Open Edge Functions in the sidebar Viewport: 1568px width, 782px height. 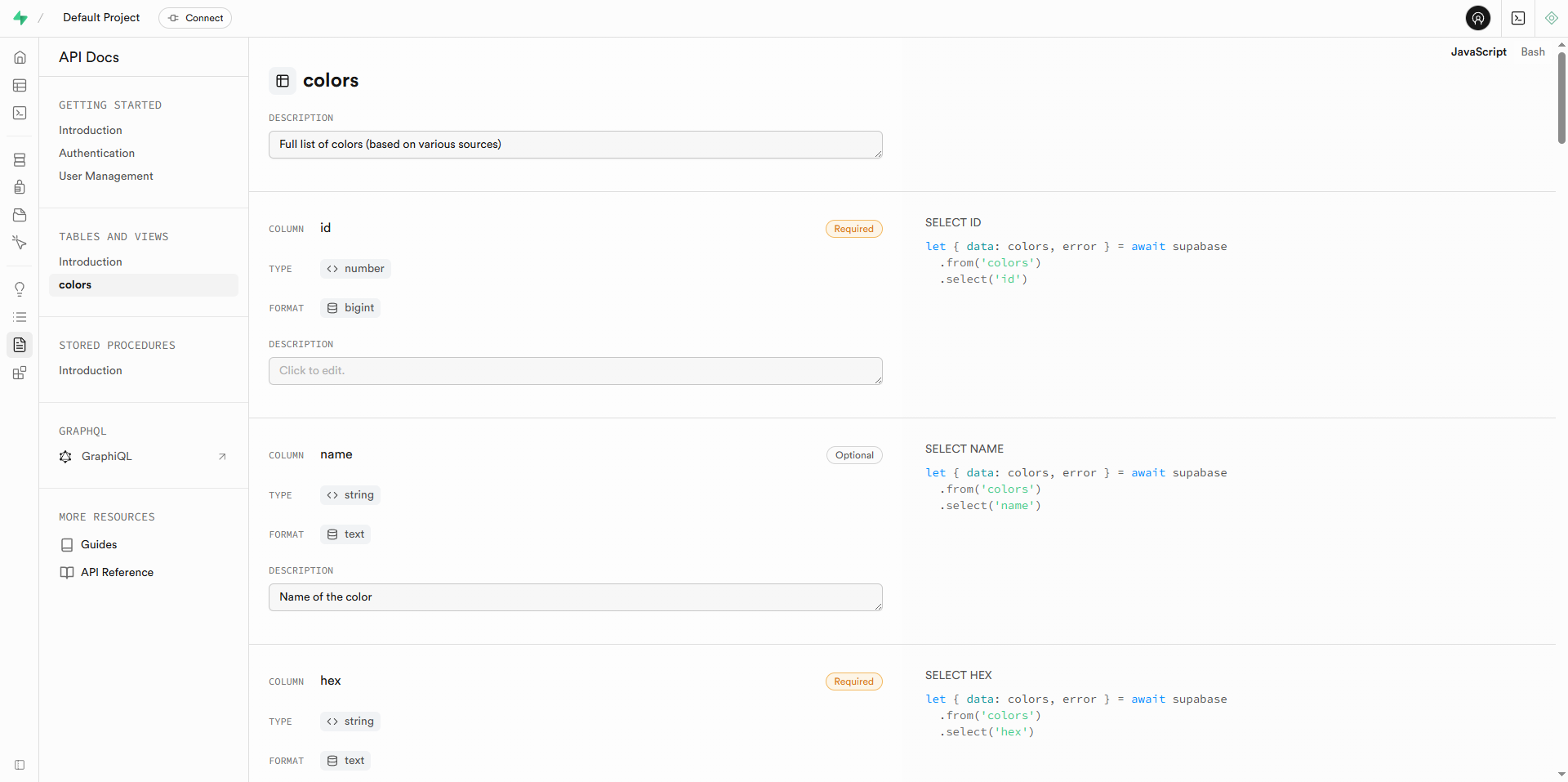click(x=20, y=243)
